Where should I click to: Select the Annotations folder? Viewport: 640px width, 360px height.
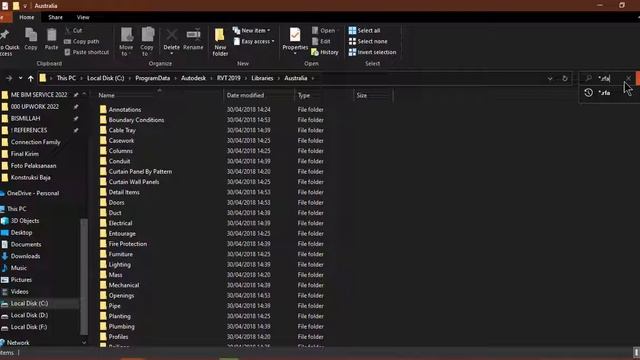click(125, 110)
